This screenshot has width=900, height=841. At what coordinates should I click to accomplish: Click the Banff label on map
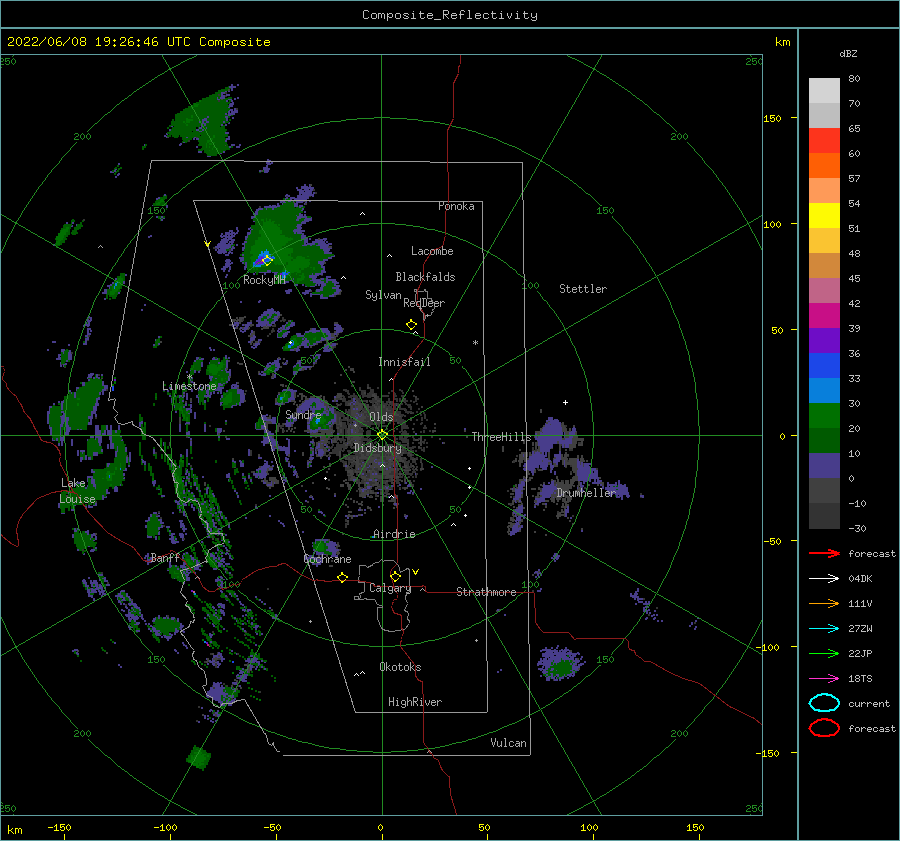[165, 558]
